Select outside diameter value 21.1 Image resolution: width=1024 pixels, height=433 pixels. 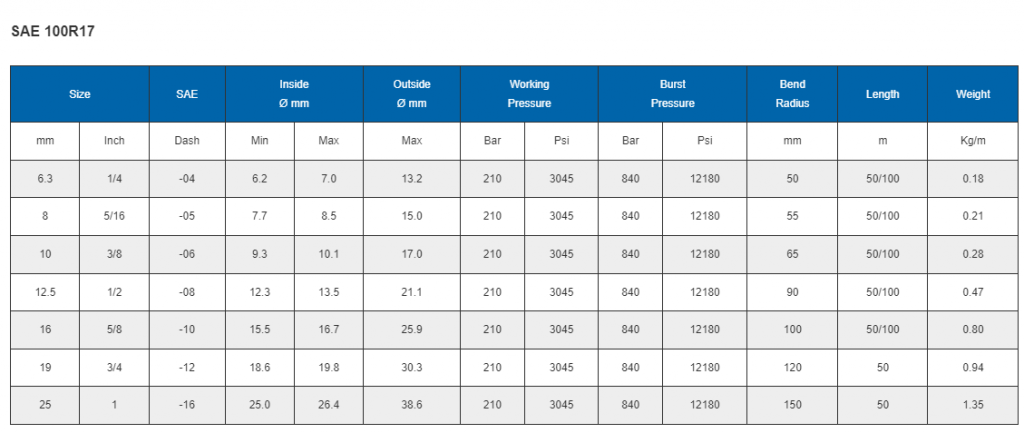tap(411, 292)
